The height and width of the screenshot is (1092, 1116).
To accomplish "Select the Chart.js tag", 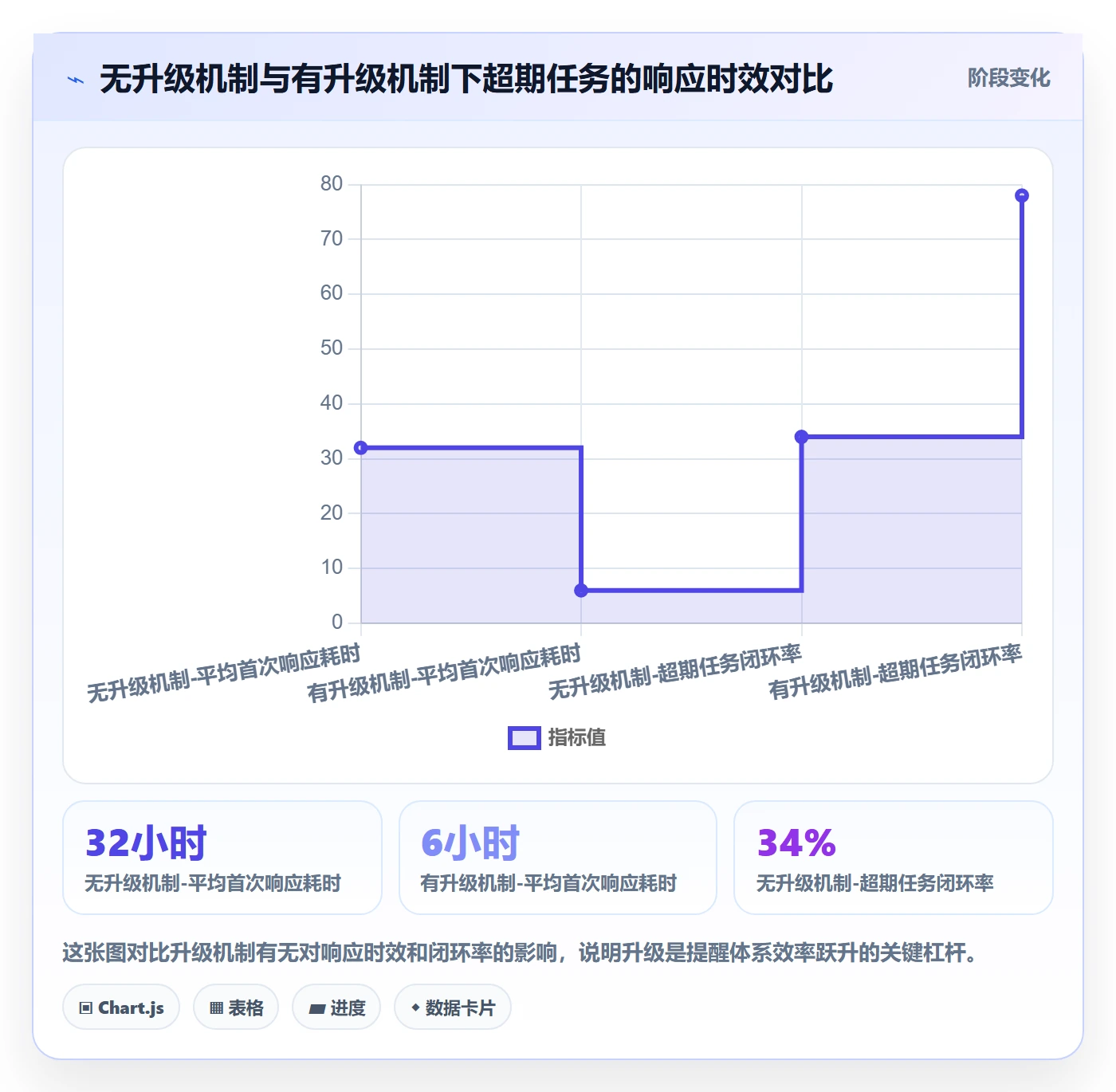I will pyautogui.click(x=121, y=1008).
